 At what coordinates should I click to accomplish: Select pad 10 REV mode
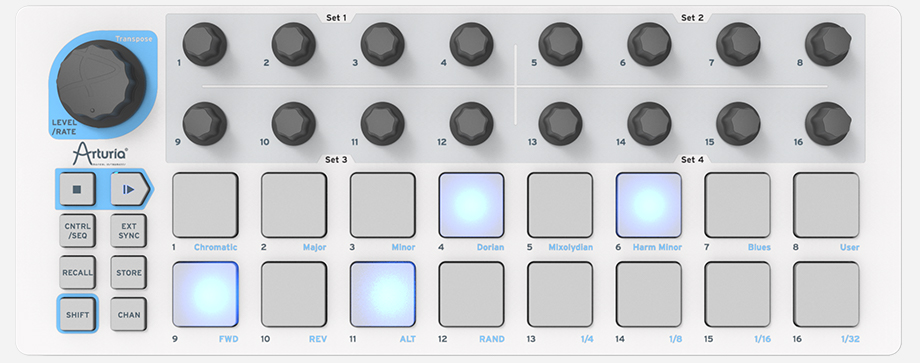tap(293, 294)
